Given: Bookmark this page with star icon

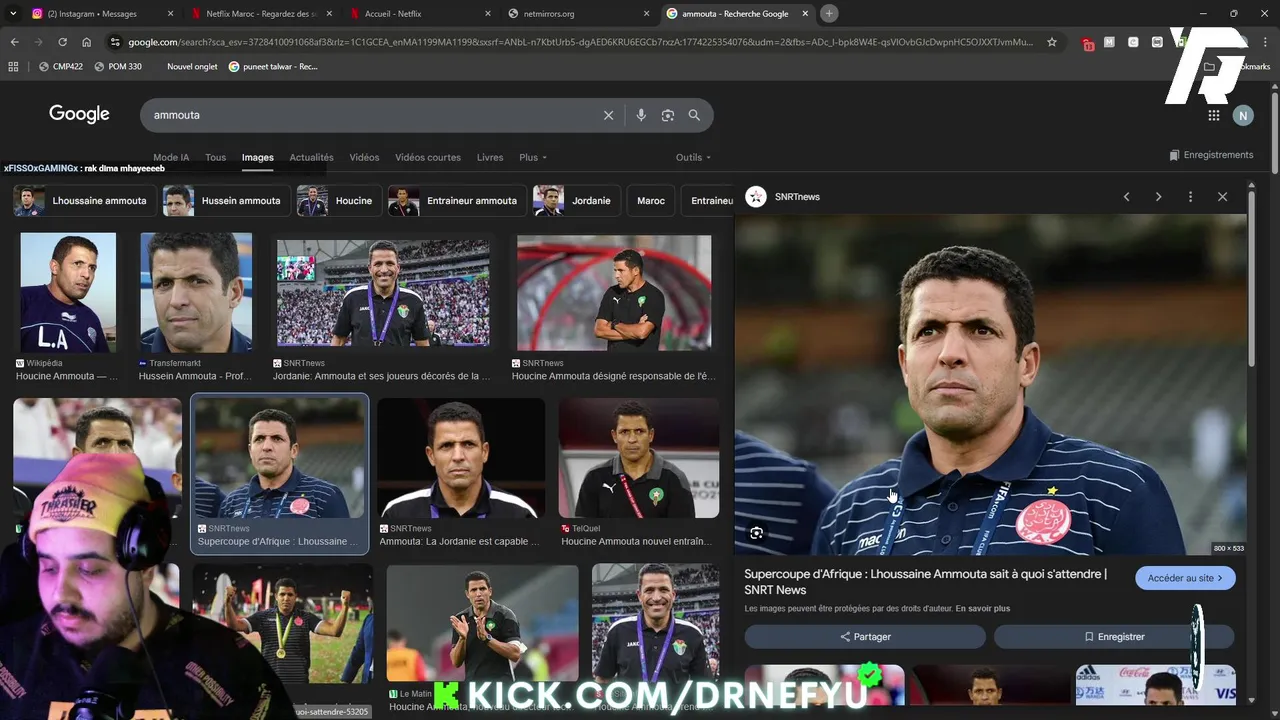Looking at the screenshot, I should (1052, 42).
